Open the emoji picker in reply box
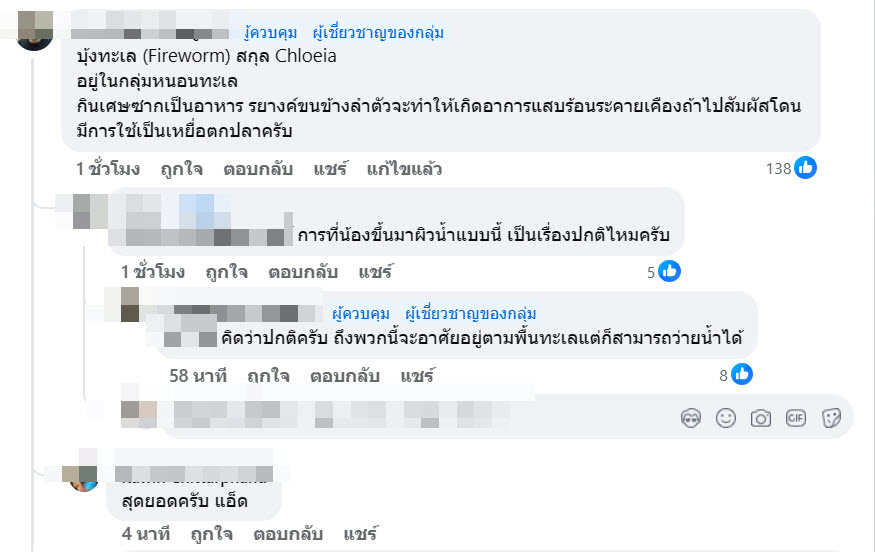Viewport: 875px width, 552px height. (726, 418)
